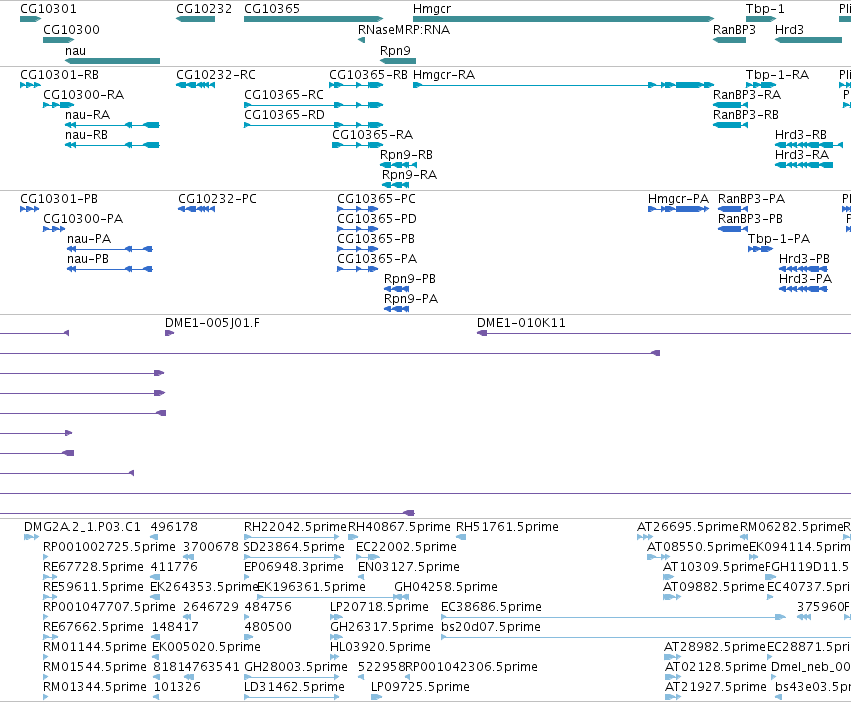Click the EC38686.5prime EST label
This screenshot has height=702, width=851.
click(x=492, y=608)
